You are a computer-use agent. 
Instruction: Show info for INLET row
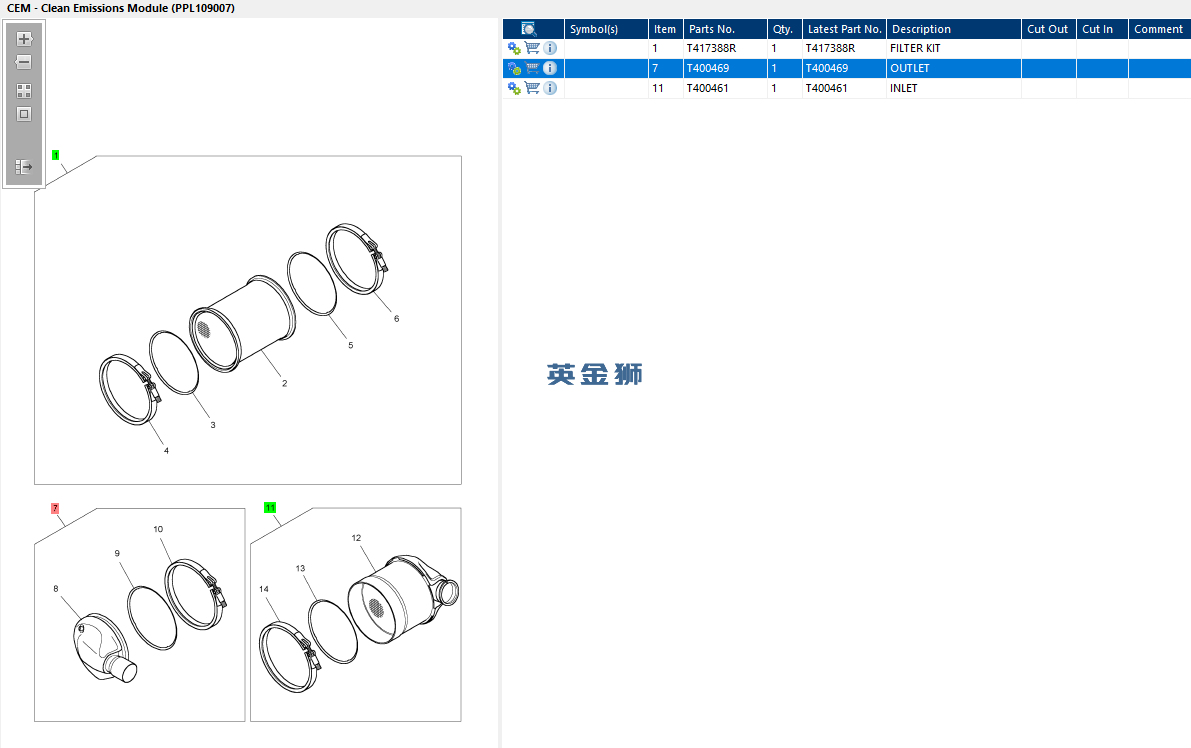coord(550,88)
